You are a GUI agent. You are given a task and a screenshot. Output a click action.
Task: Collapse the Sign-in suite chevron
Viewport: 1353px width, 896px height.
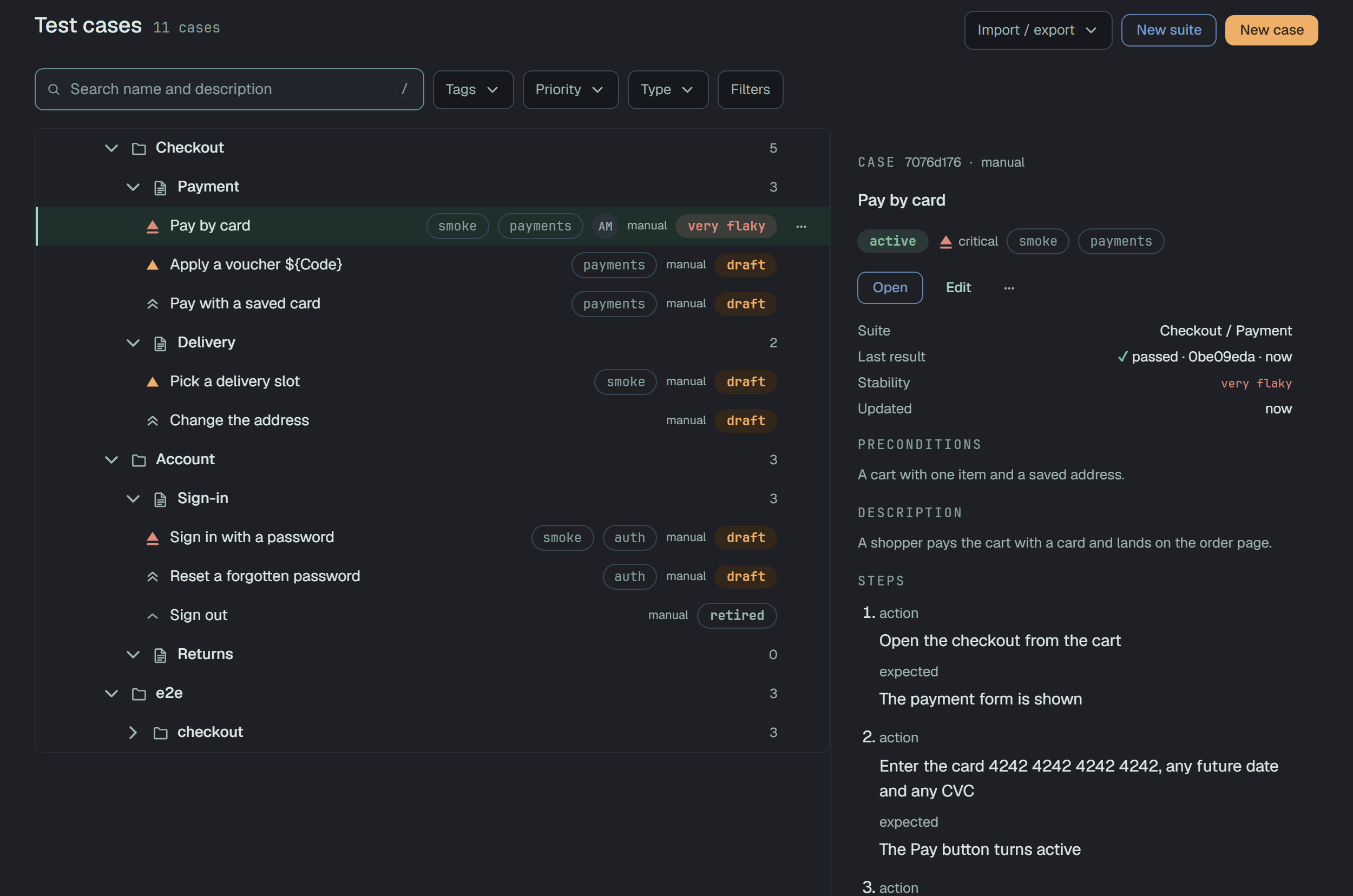point(133,498)
